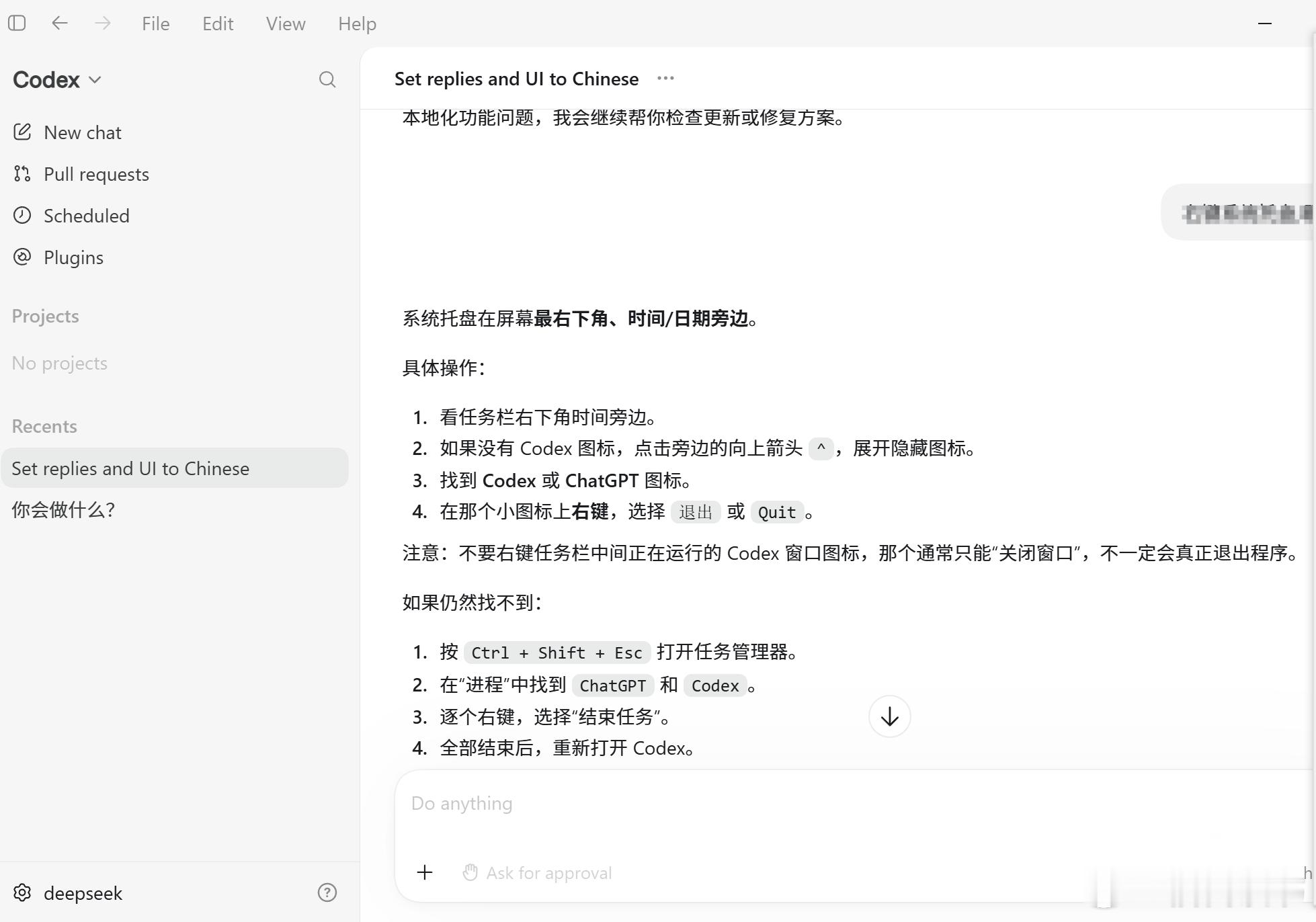Screen dimensions: 1316x922
Task: Open the chat title three-dots menu
Action: (x=665, y=79)
